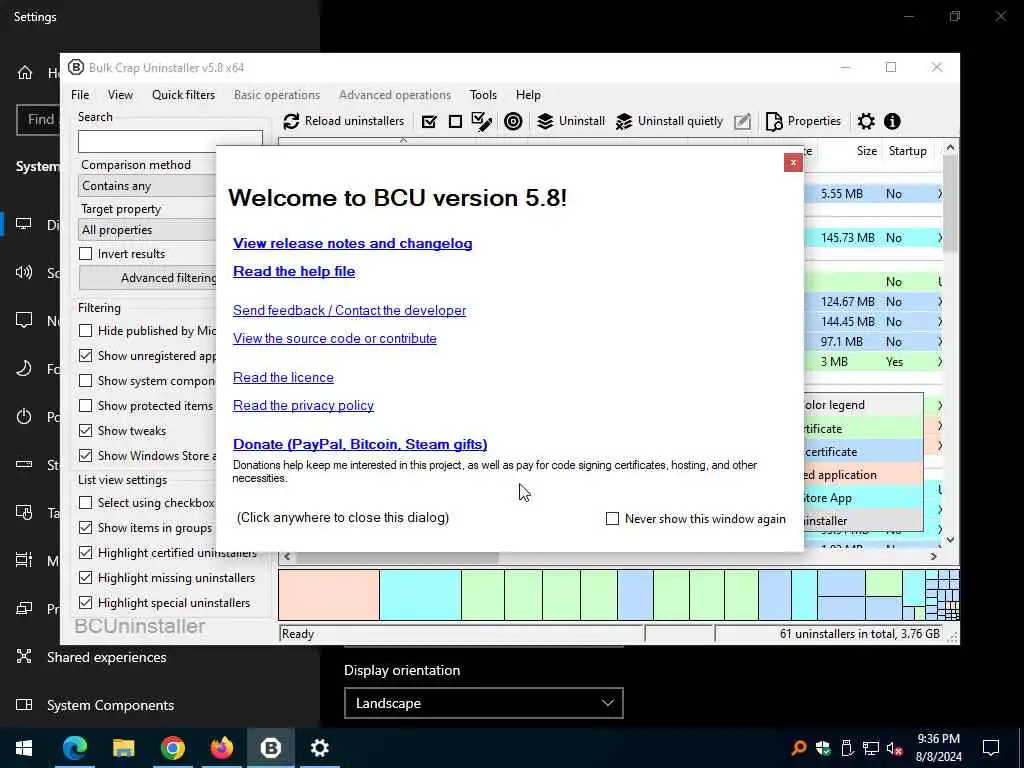The image size is (1024, 768).
Task: Click the Donate (PayPal, Bitcoin, Steam gifts) link
Action: pos(360,444)
